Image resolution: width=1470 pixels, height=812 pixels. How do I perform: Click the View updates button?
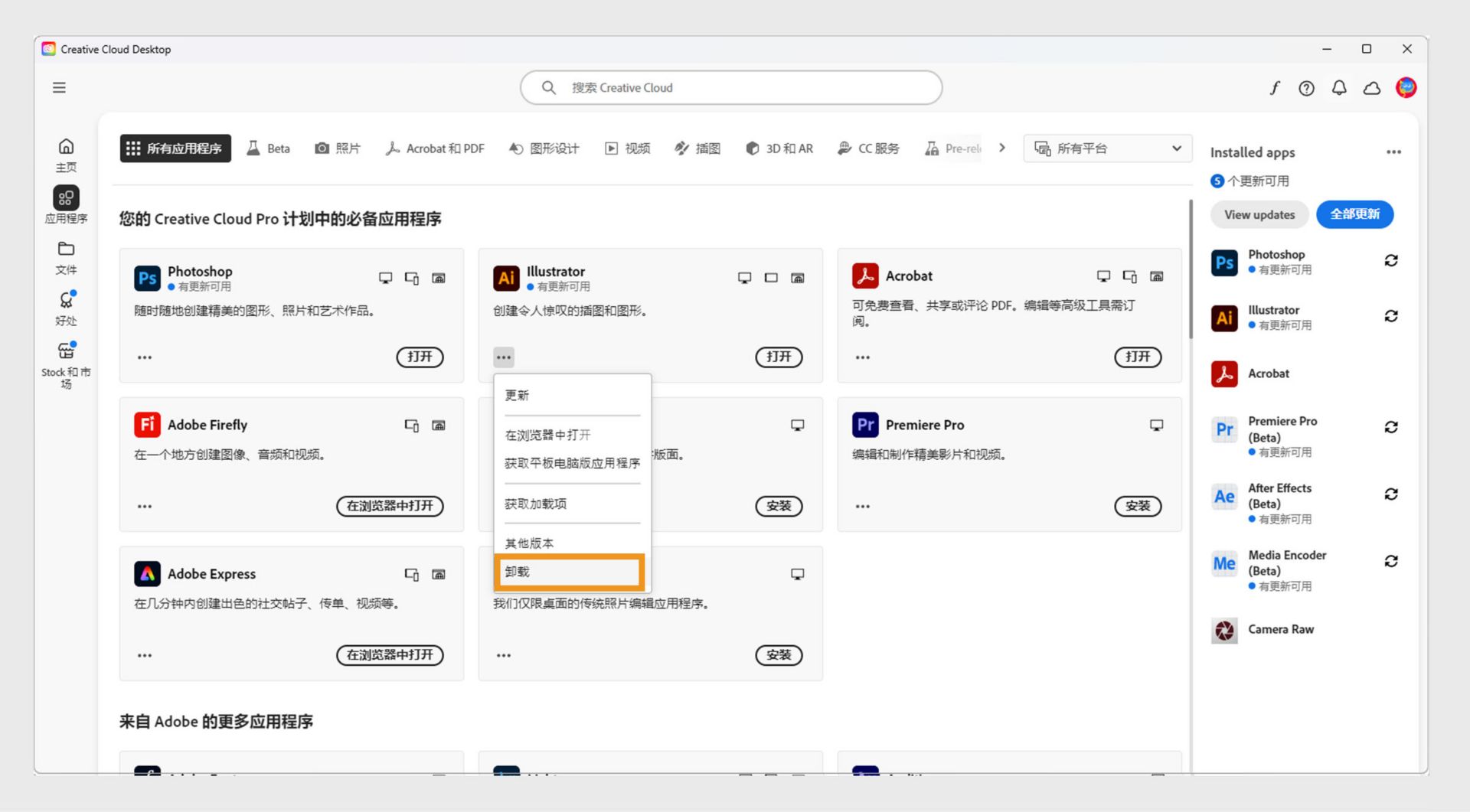(x=1259, y=215)
